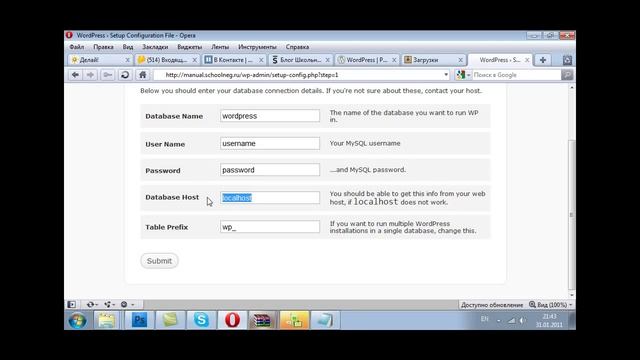
Task: Open the Вид menu
Action: pyautogui.click(x=128, y=47)
